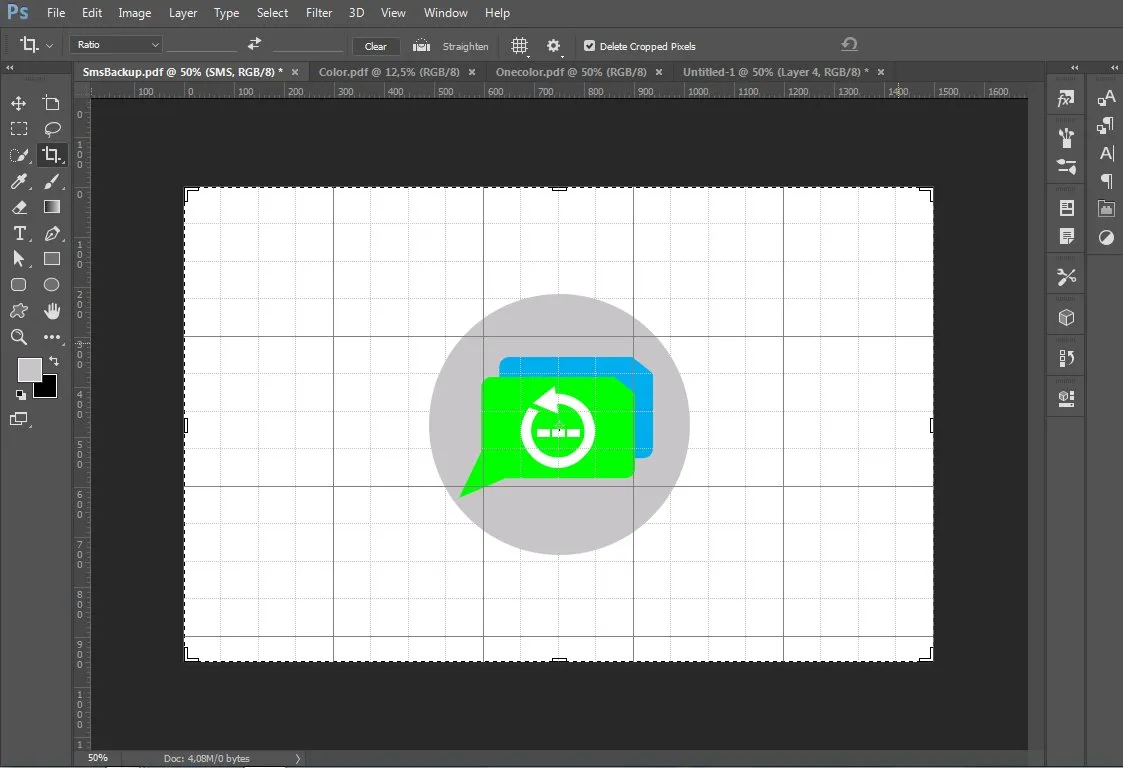Image resolution: width=1123 pixels, height=768 pixels.
Task: Select the Artboard tool
Action: 52,103
